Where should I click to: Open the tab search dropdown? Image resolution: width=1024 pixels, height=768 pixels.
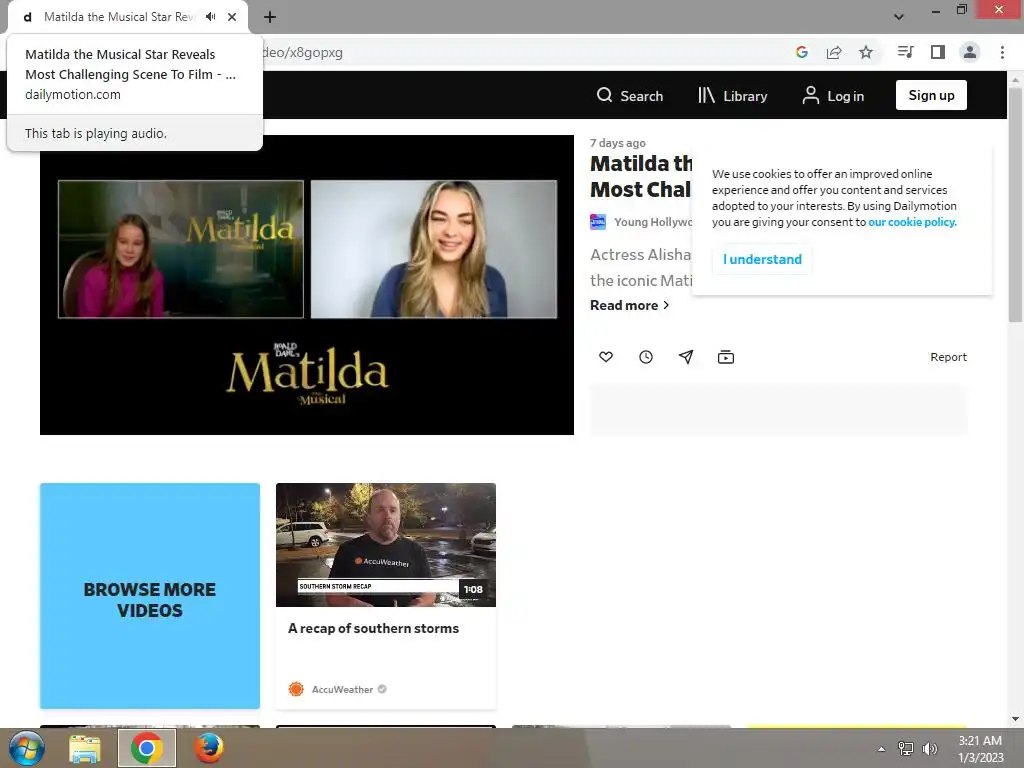(899, 17)
